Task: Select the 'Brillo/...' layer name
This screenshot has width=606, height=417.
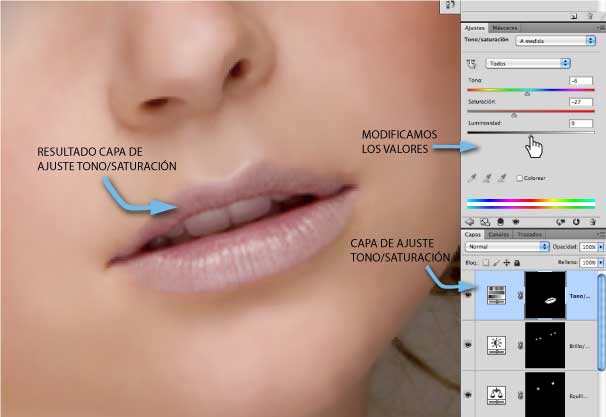Action: point(579,346)
